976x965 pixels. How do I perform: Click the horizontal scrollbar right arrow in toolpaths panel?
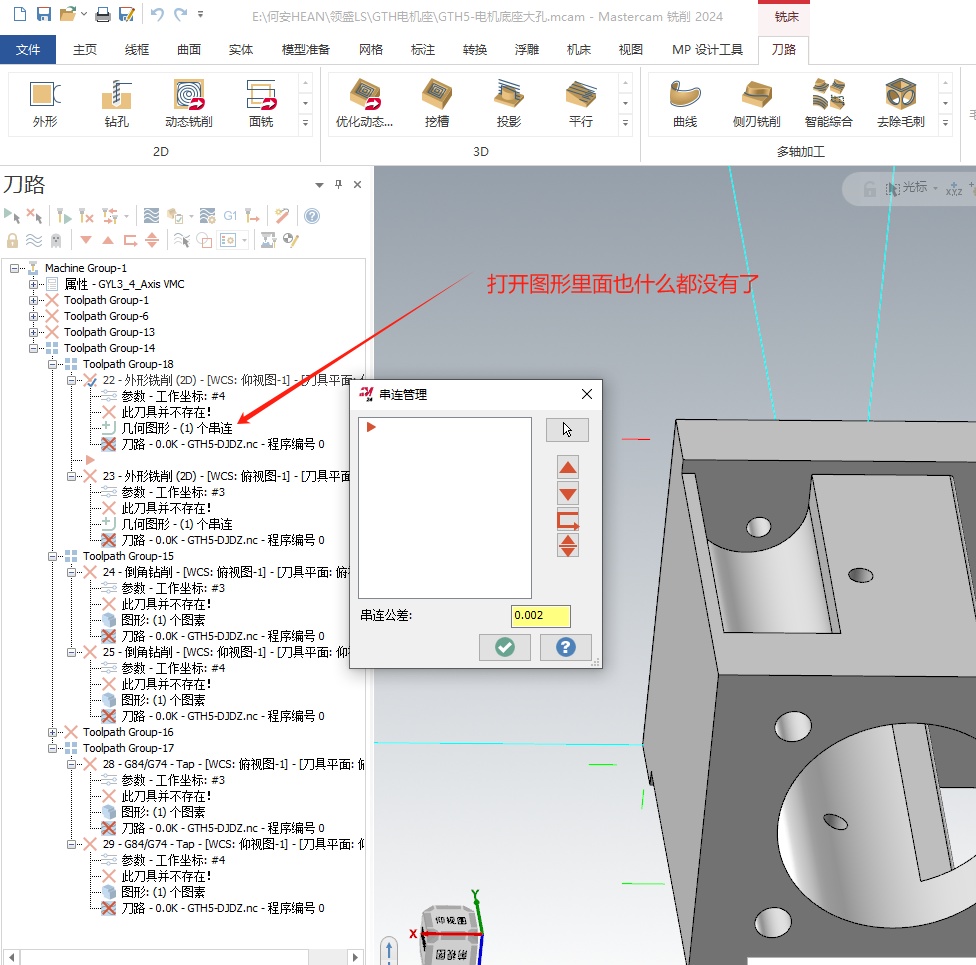pos(355,958)
